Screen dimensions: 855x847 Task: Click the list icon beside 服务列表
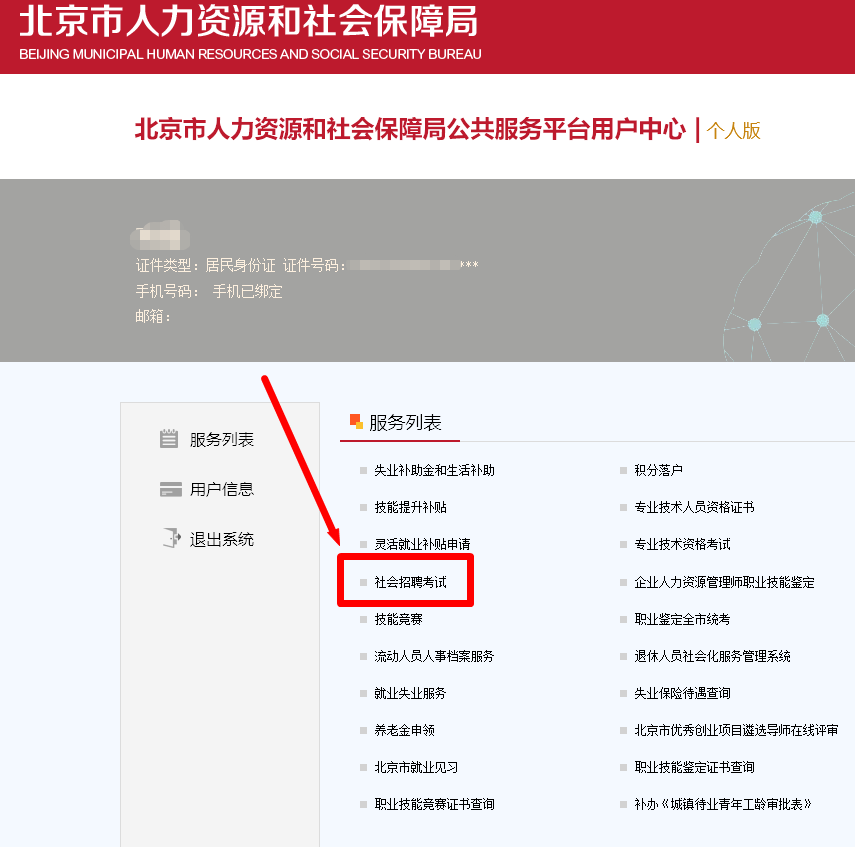coord(169,438)
